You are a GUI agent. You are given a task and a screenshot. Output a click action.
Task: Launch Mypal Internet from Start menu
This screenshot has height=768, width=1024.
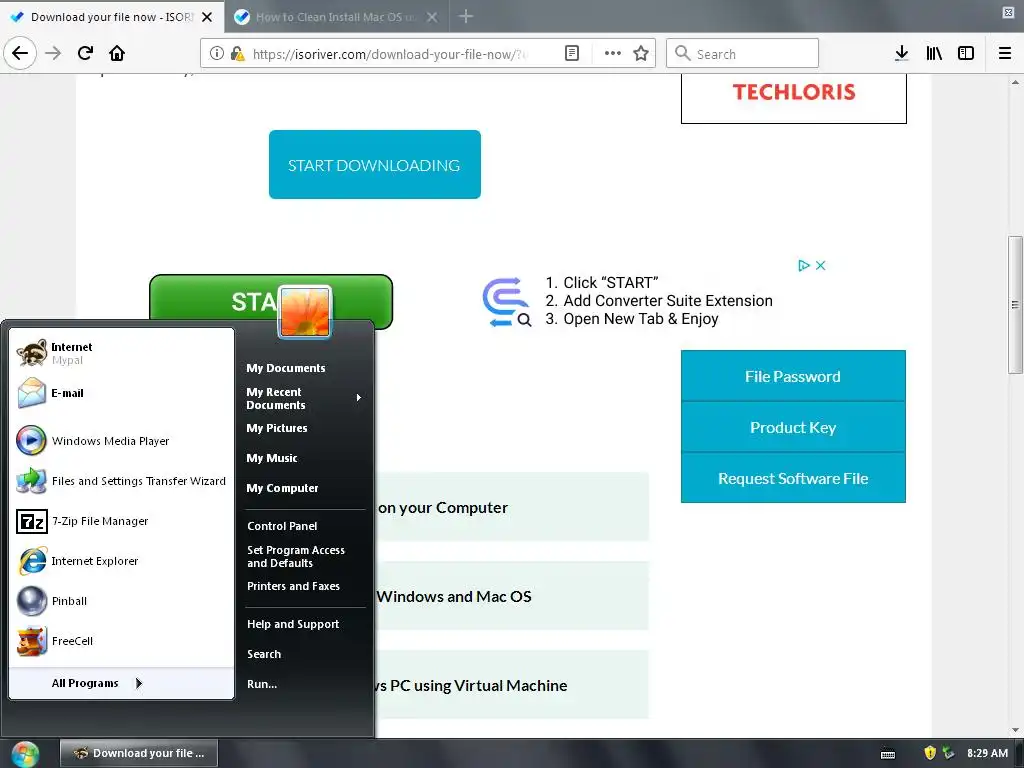(x=121, y=353)
